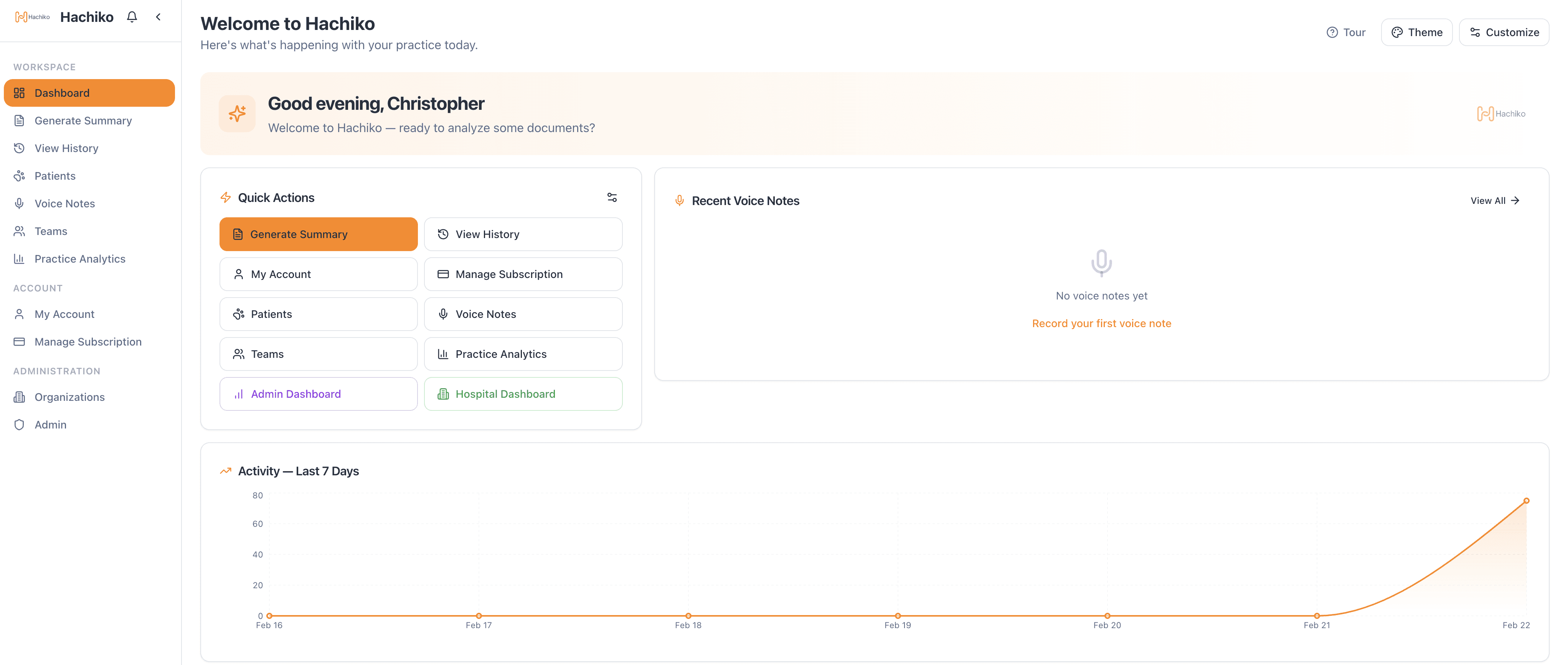Go to Patients in sidebar
This screenshot has height=665, width=1568.
pos(55,176)
